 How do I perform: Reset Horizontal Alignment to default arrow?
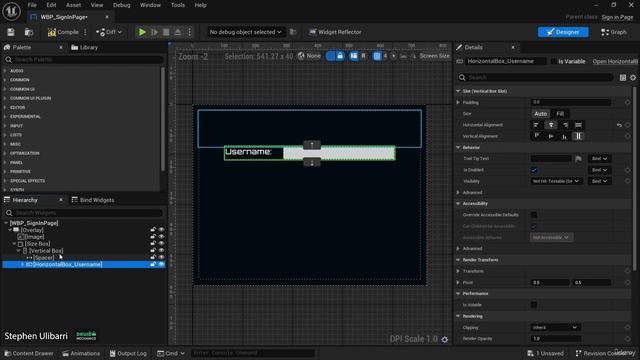619,125
